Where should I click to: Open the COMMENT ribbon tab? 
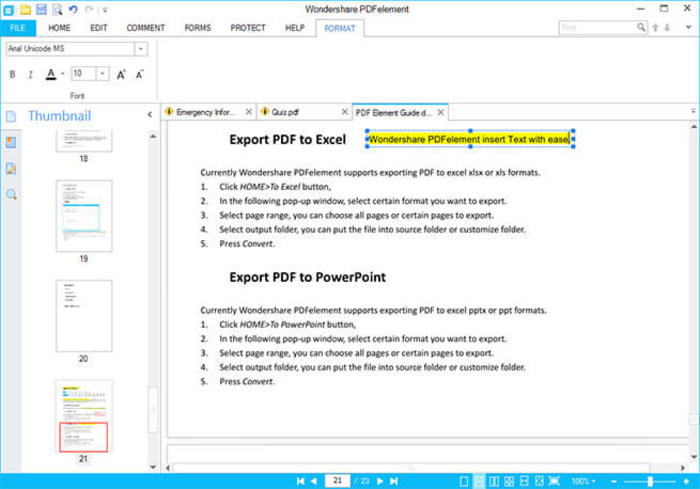(x=146, y=28)
